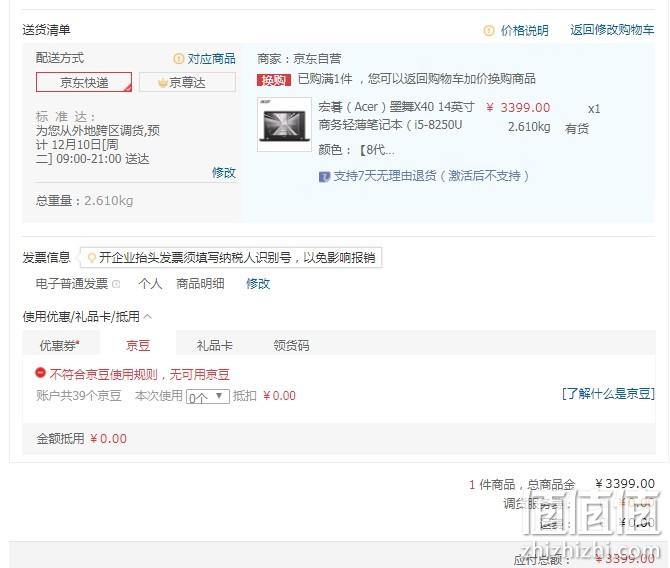Click the 账户共39个京豆 text
This screenshot has width=670, height=568.
(79, 396)
